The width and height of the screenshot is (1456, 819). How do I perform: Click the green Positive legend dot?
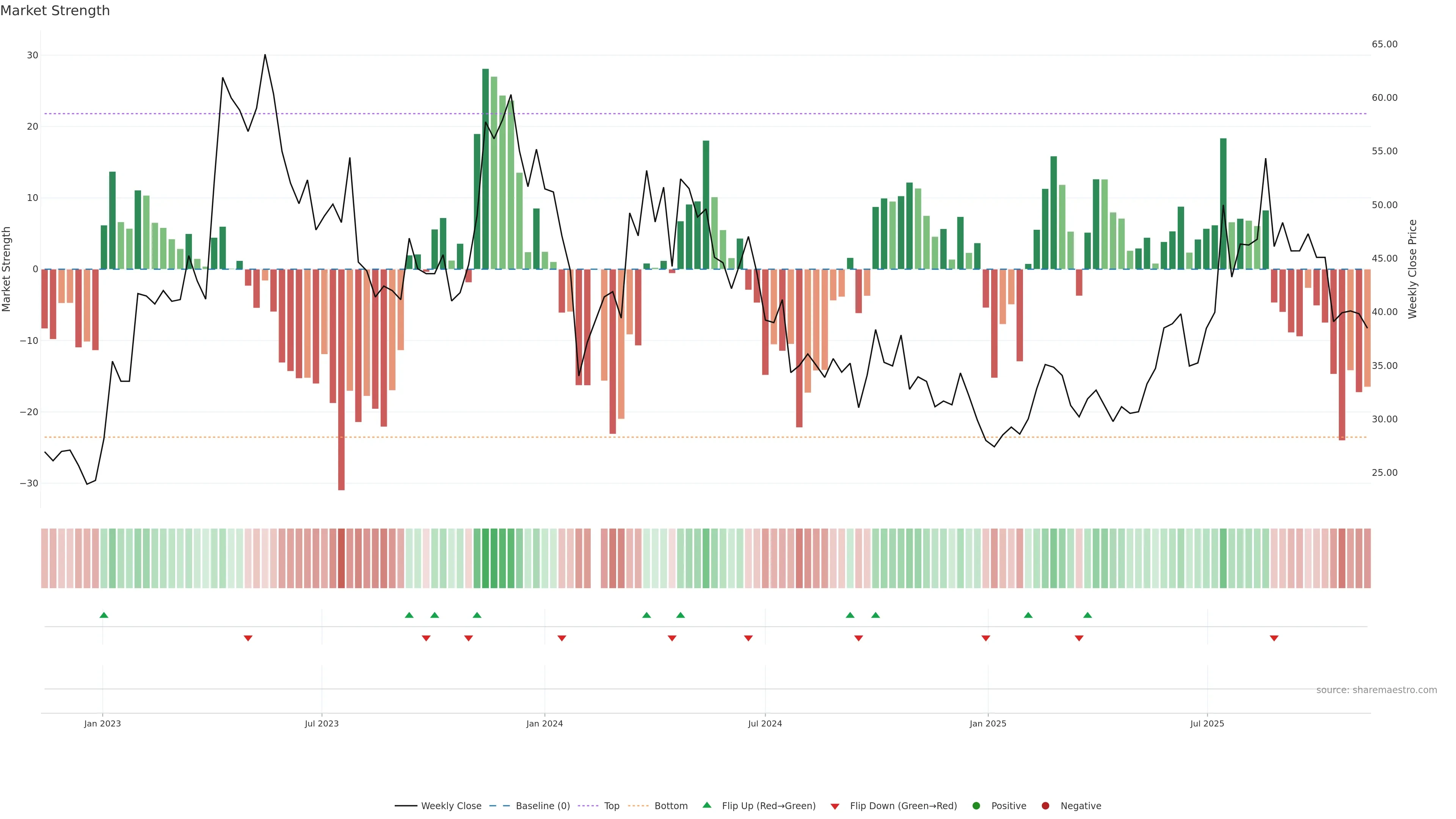point(976,806)
